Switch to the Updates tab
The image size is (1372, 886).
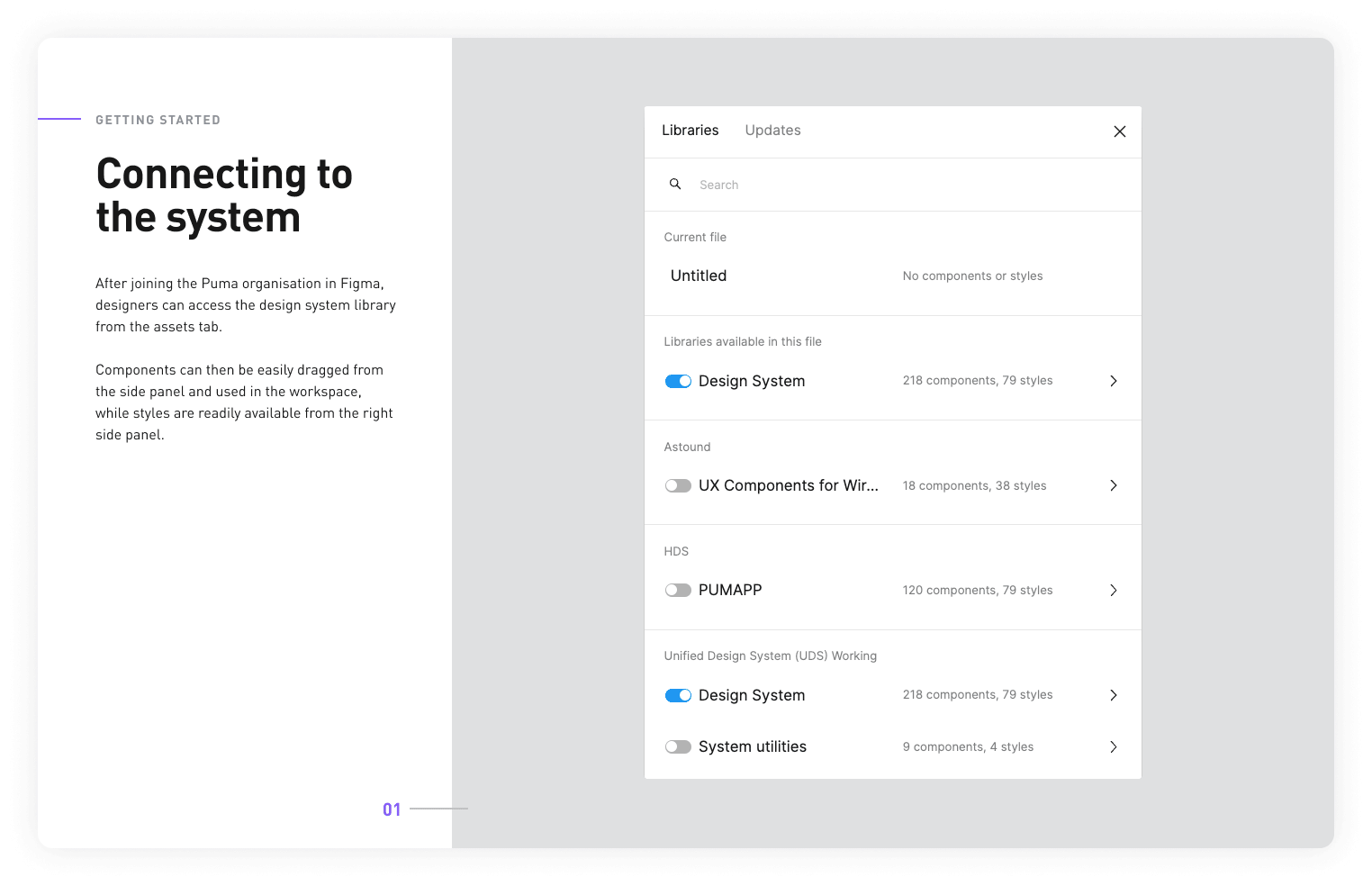772,131
